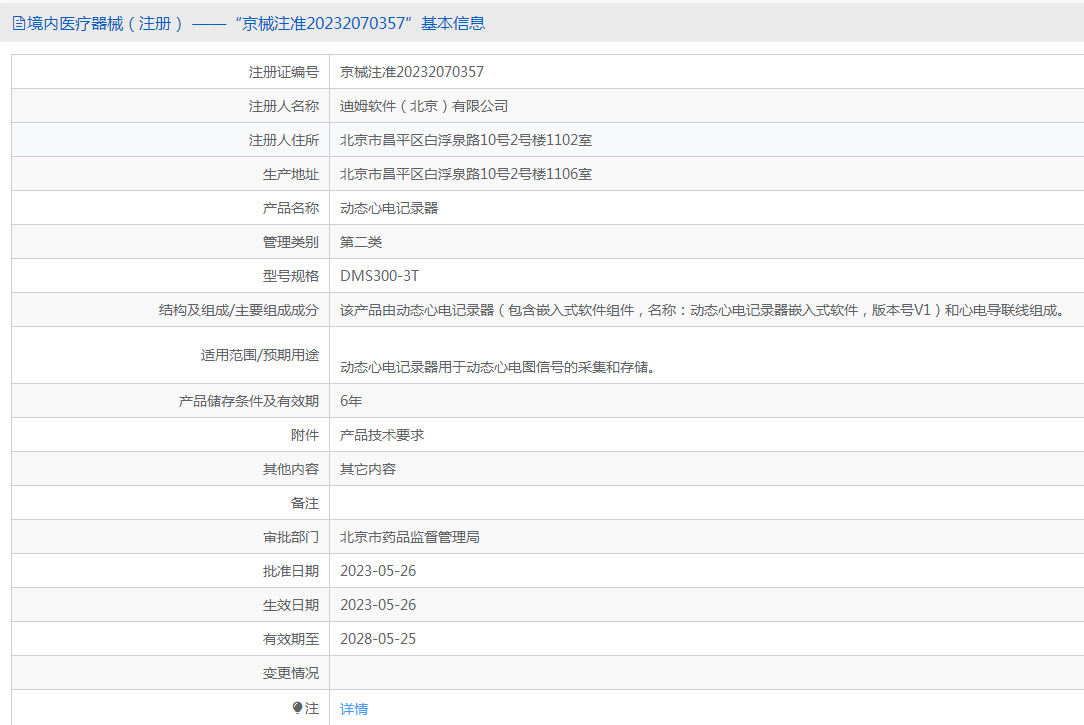Click the 有效期至 label
Screen dimensions: 1084x725
click(x=290, y=639)
